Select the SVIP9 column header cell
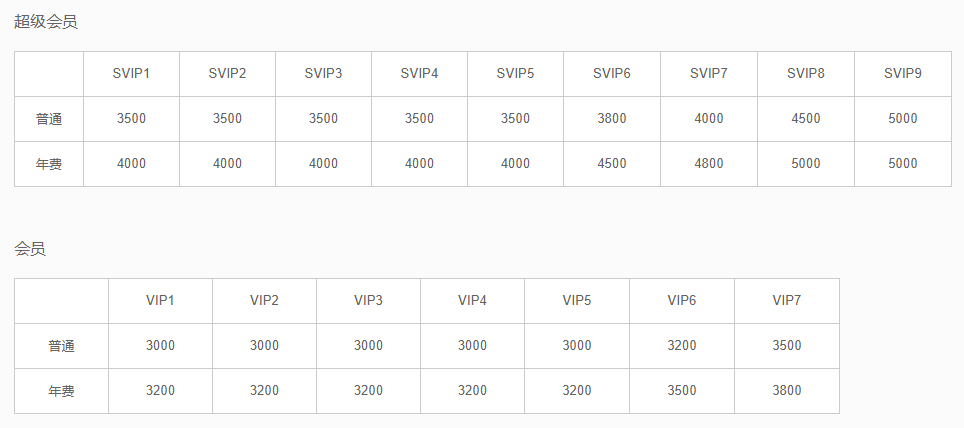The image size is (964, 428). click(x=903, y=74)
